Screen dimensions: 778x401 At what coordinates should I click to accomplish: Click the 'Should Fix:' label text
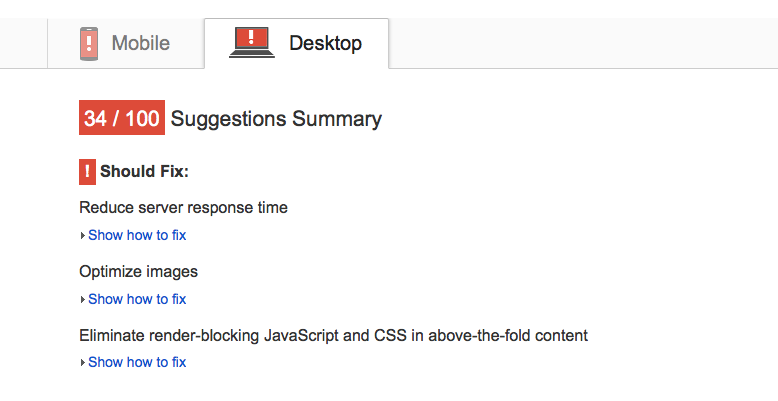pos(144,172)
